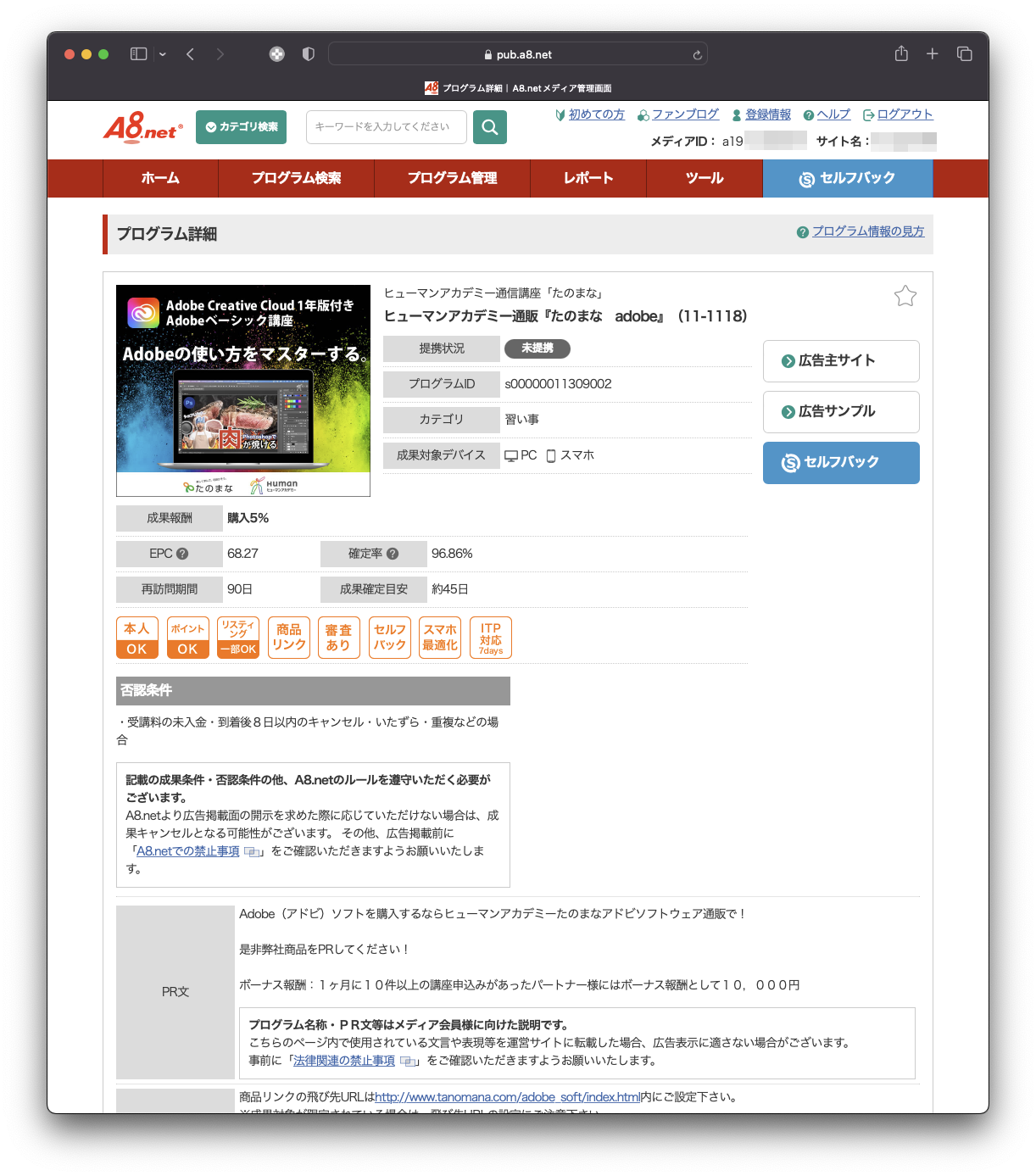Click the extension icon beside the shield
The image size is (1036, 1176).
(277, 54)
